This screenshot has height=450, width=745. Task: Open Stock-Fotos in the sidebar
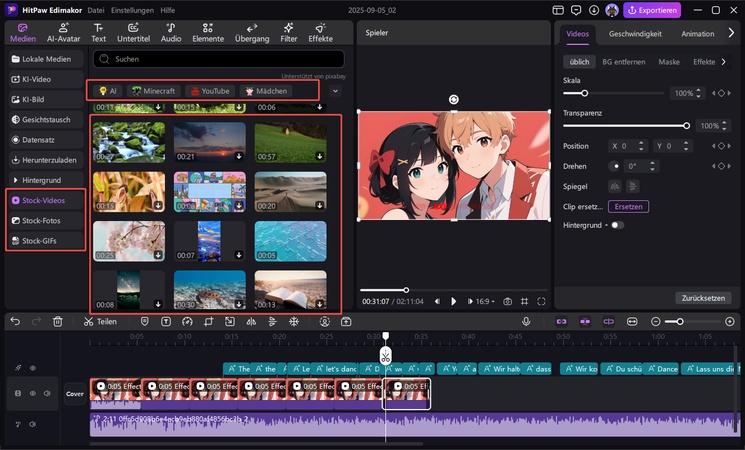tap(46, 220)
